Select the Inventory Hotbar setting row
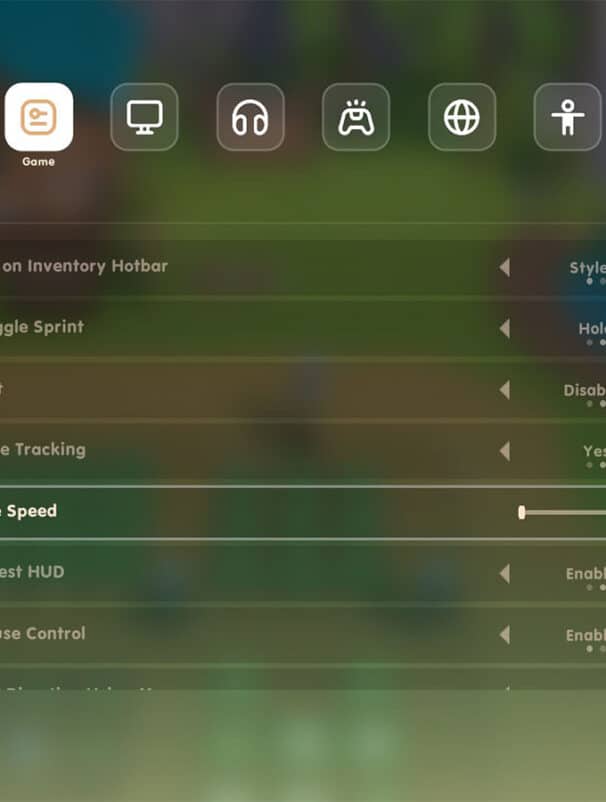The image size is (606, 802). coord(303,267)
